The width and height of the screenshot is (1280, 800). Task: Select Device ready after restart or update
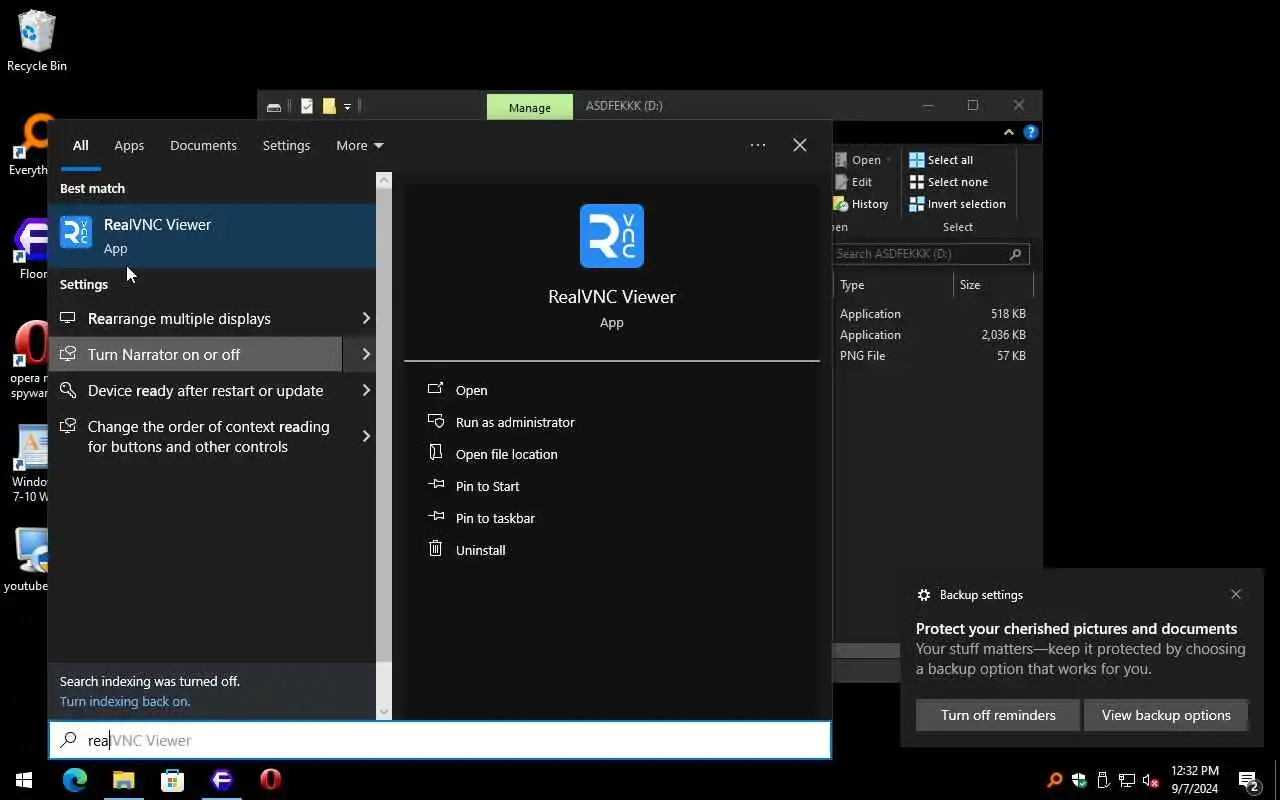[195, 390]
